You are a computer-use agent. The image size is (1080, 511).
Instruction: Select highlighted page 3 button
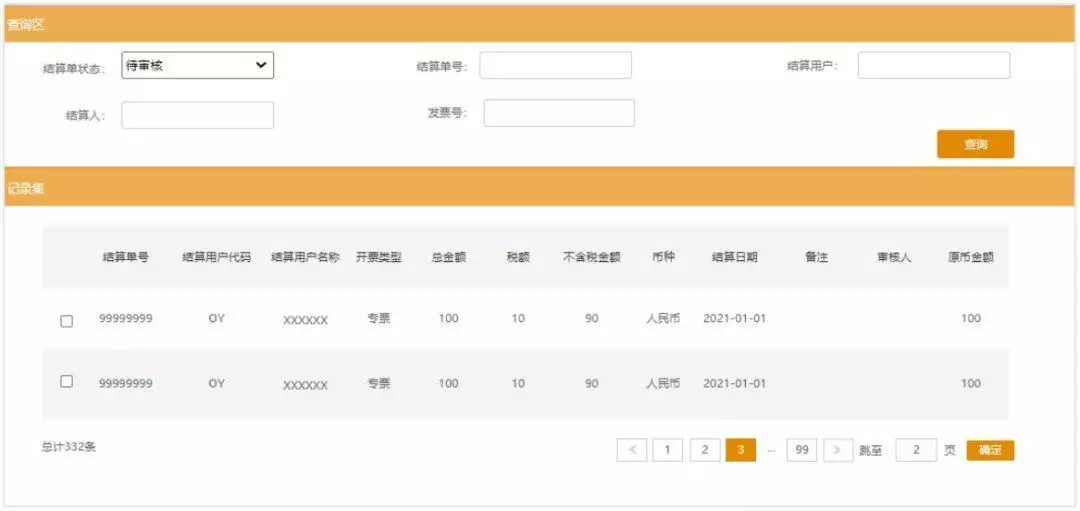tap(740, 450)
